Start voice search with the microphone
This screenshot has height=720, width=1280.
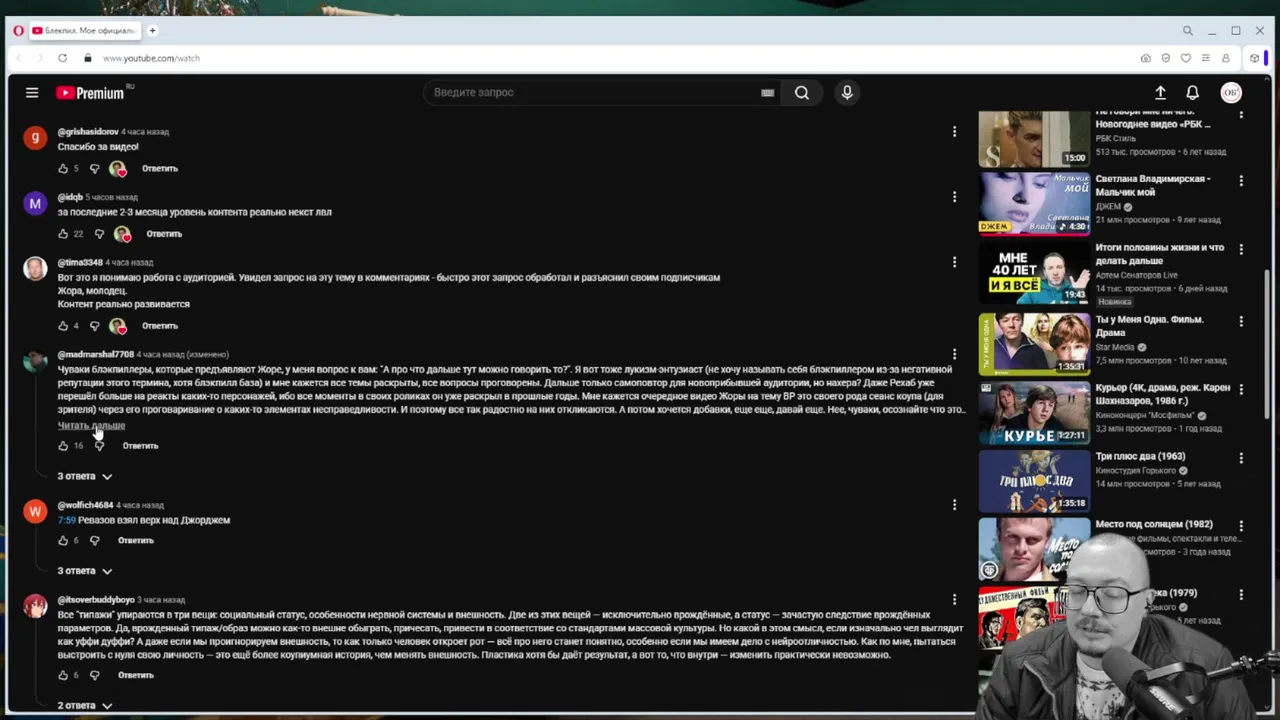point(847,93)
